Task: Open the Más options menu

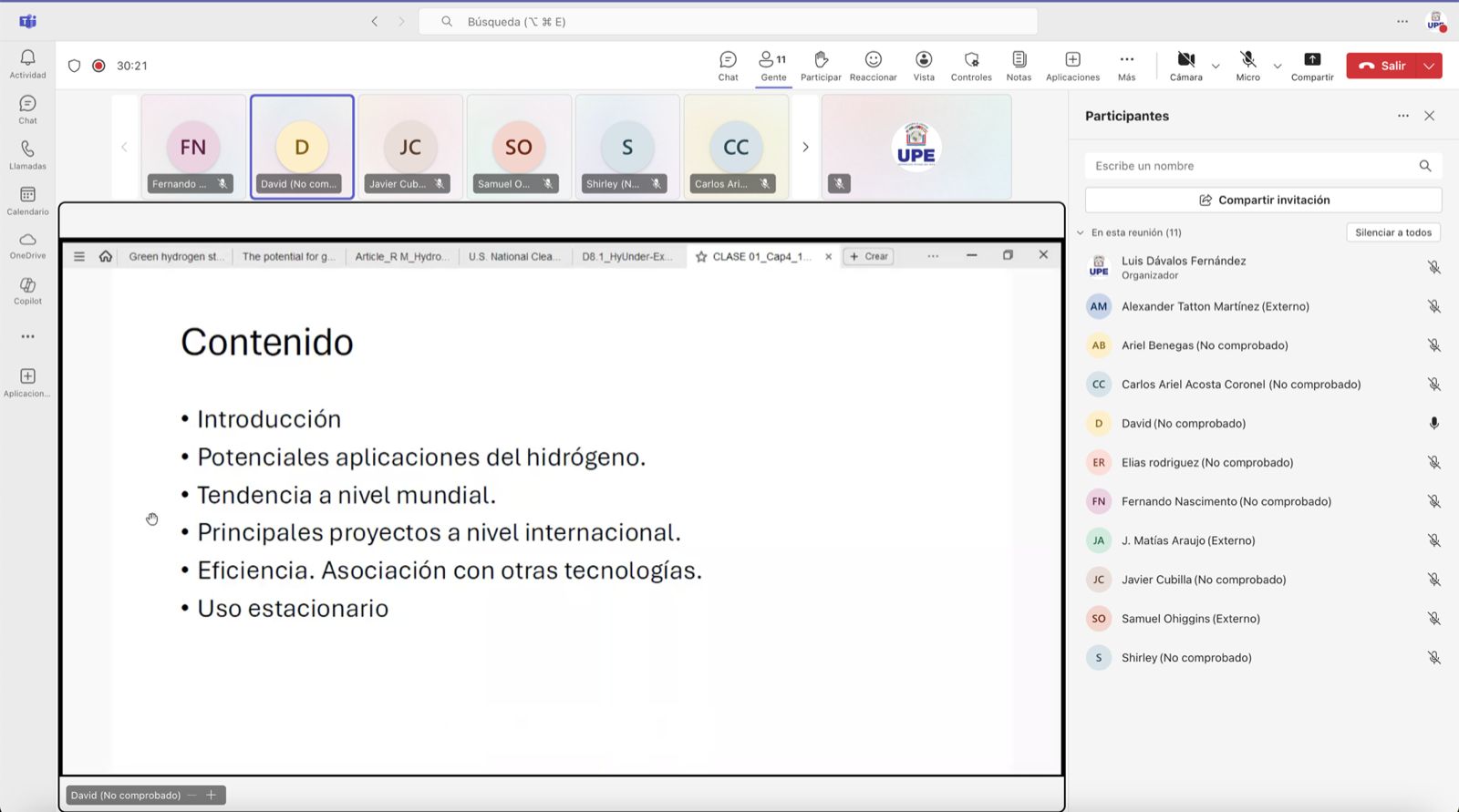Action: [1126, 66]
